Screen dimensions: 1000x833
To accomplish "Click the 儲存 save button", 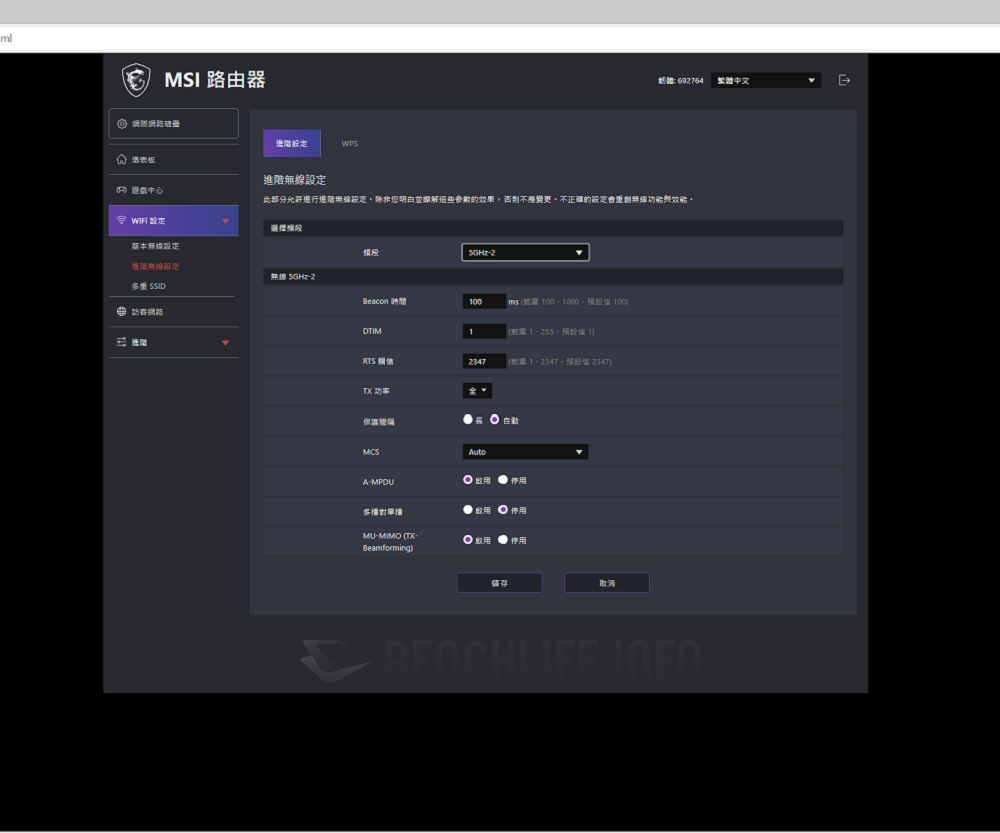I will tap(499, 582).
